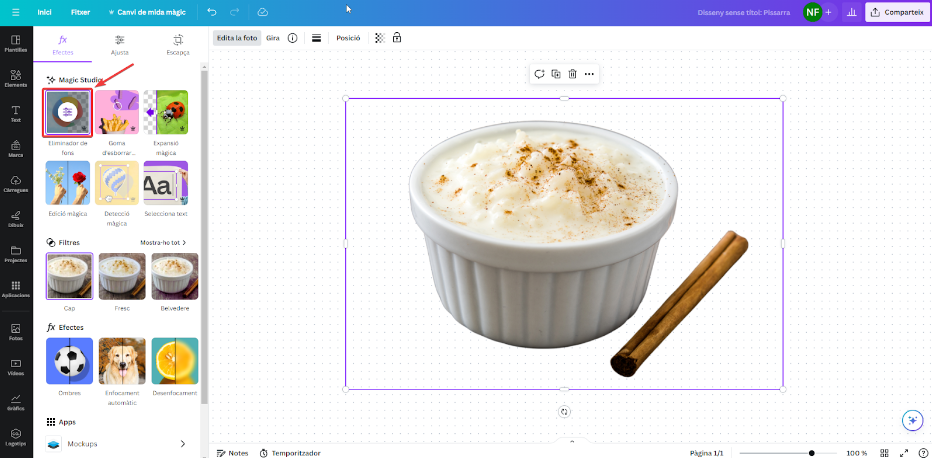
Task: Apply the Fresc filter
Action: coord(122,276)
